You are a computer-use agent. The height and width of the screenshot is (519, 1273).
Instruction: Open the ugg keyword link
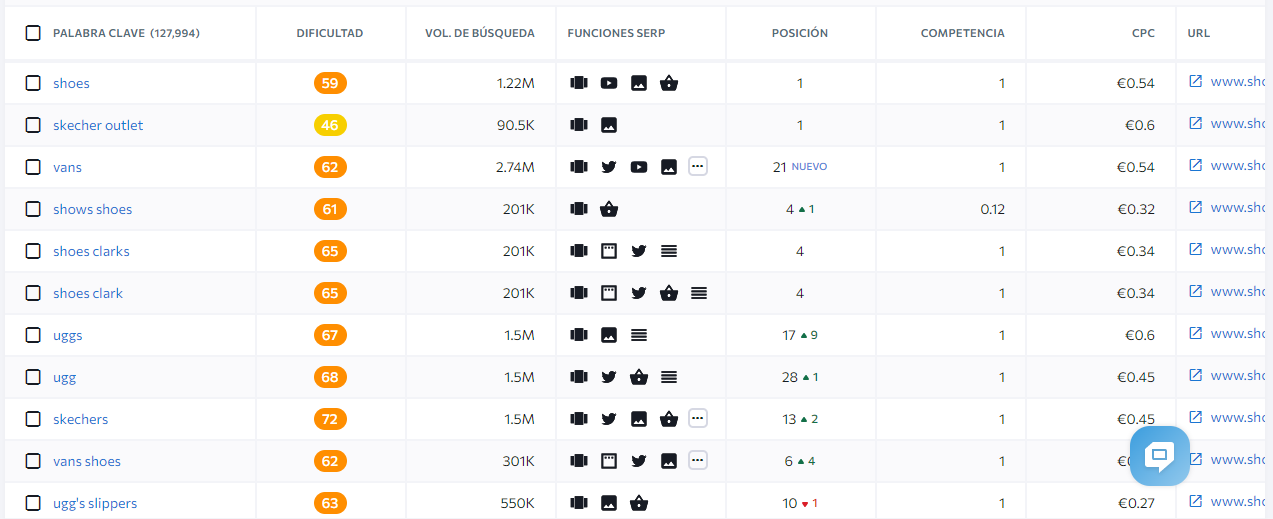(64, 377)
